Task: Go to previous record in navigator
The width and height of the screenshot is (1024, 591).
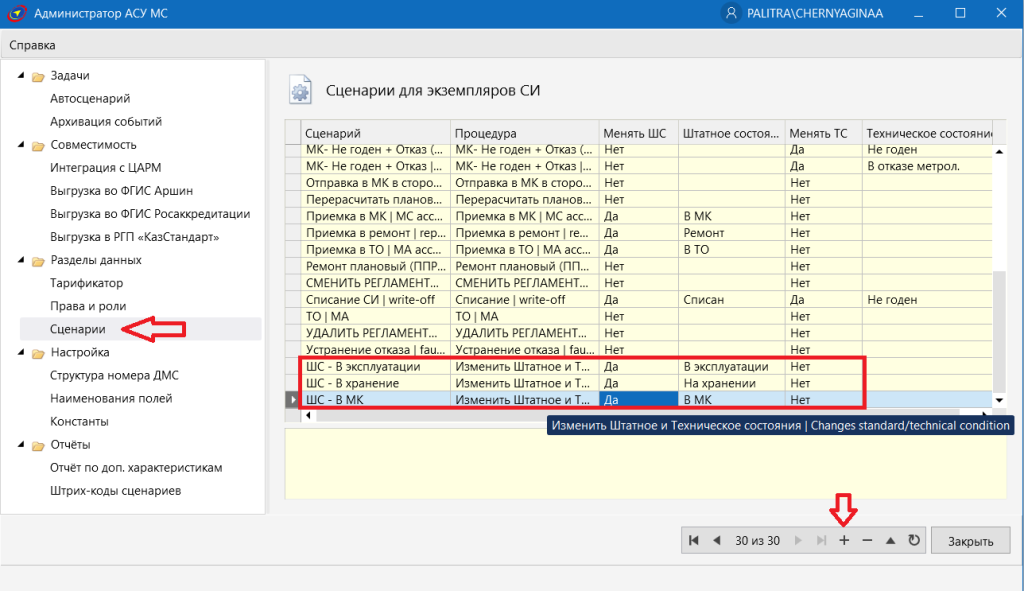Action: coord(716,540)
